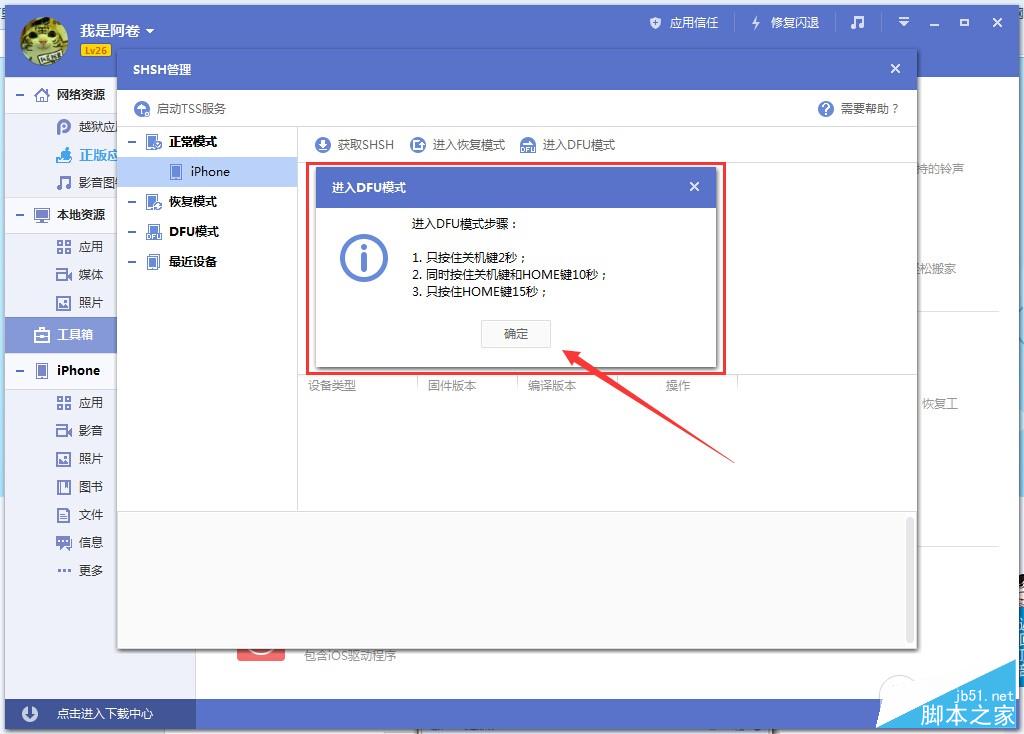Select the 文件 icon in iPhone sidebar
The width and height of the screenshot is (1024, 734).
(62, 515)
